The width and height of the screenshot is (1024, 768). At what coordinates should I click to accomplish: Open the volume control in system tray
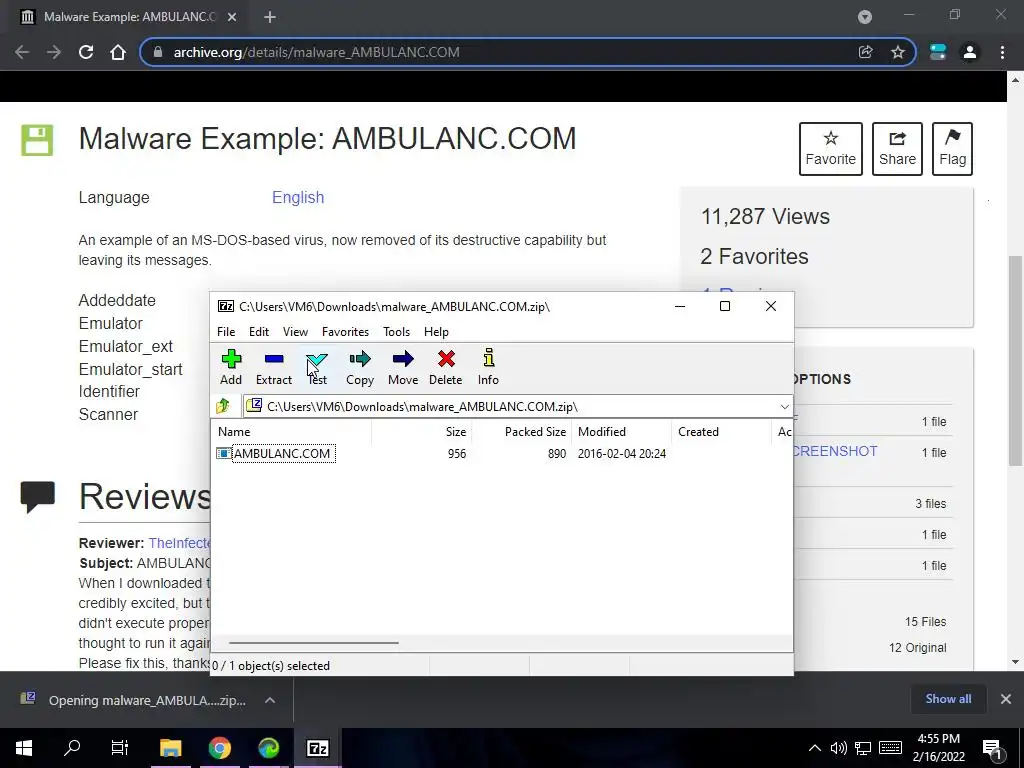pos(839,748)
